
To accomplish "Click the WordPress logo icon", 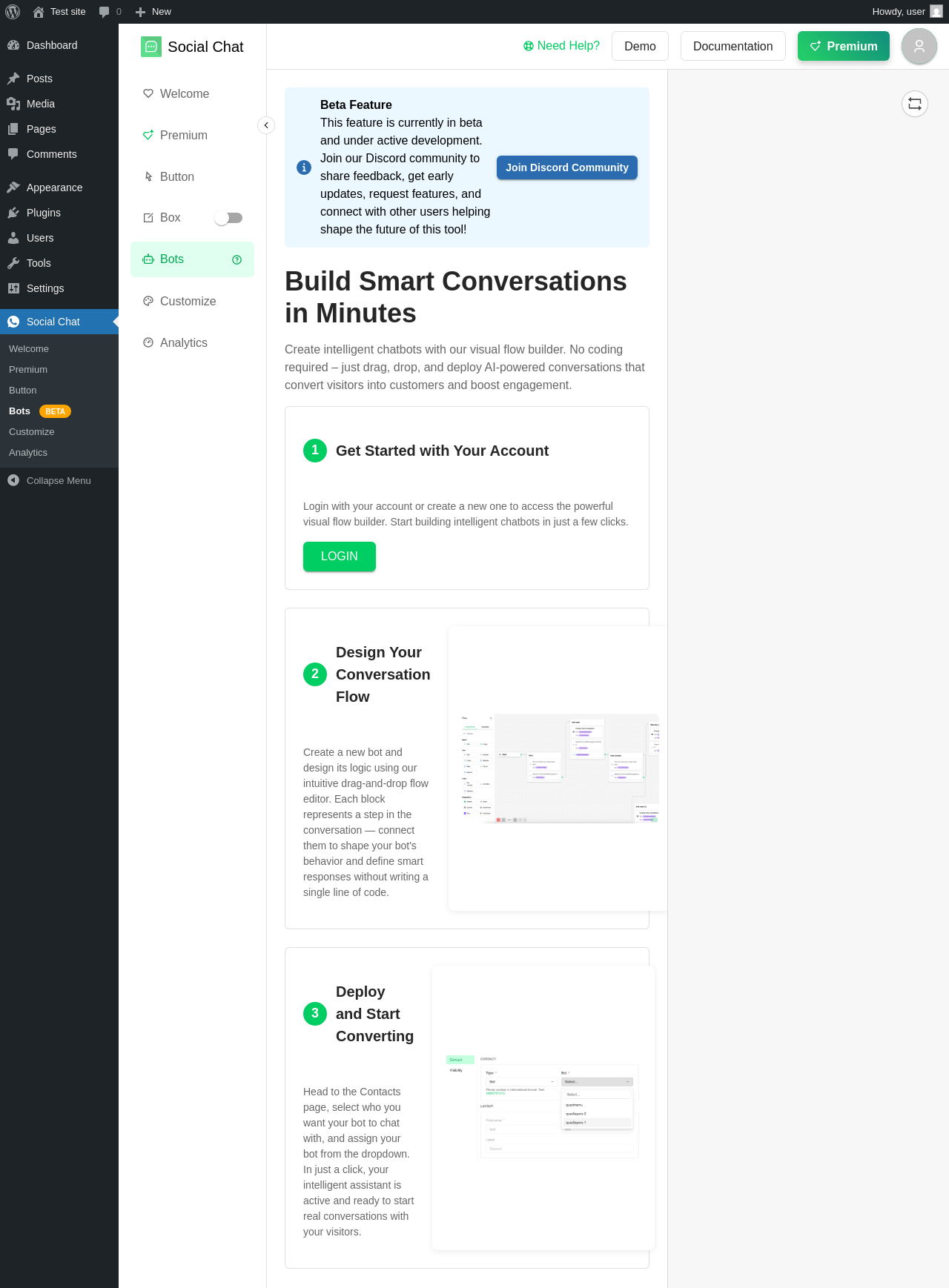I will click(13, 12).
